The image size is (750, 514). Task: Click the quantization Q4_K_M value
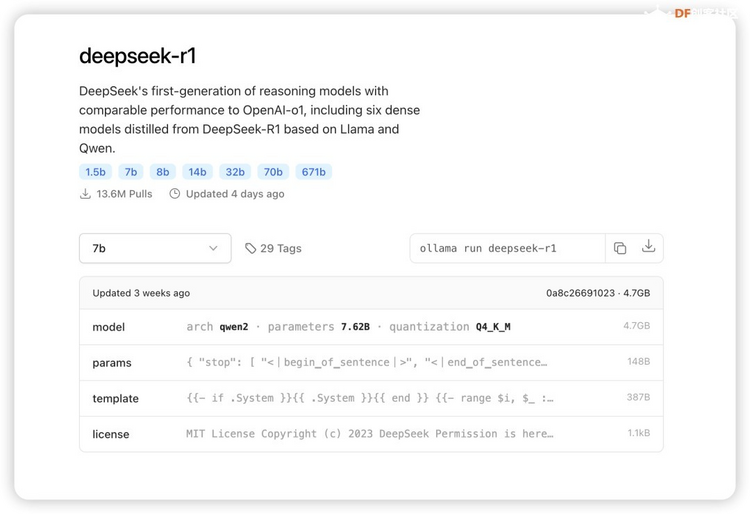(450, 327)
